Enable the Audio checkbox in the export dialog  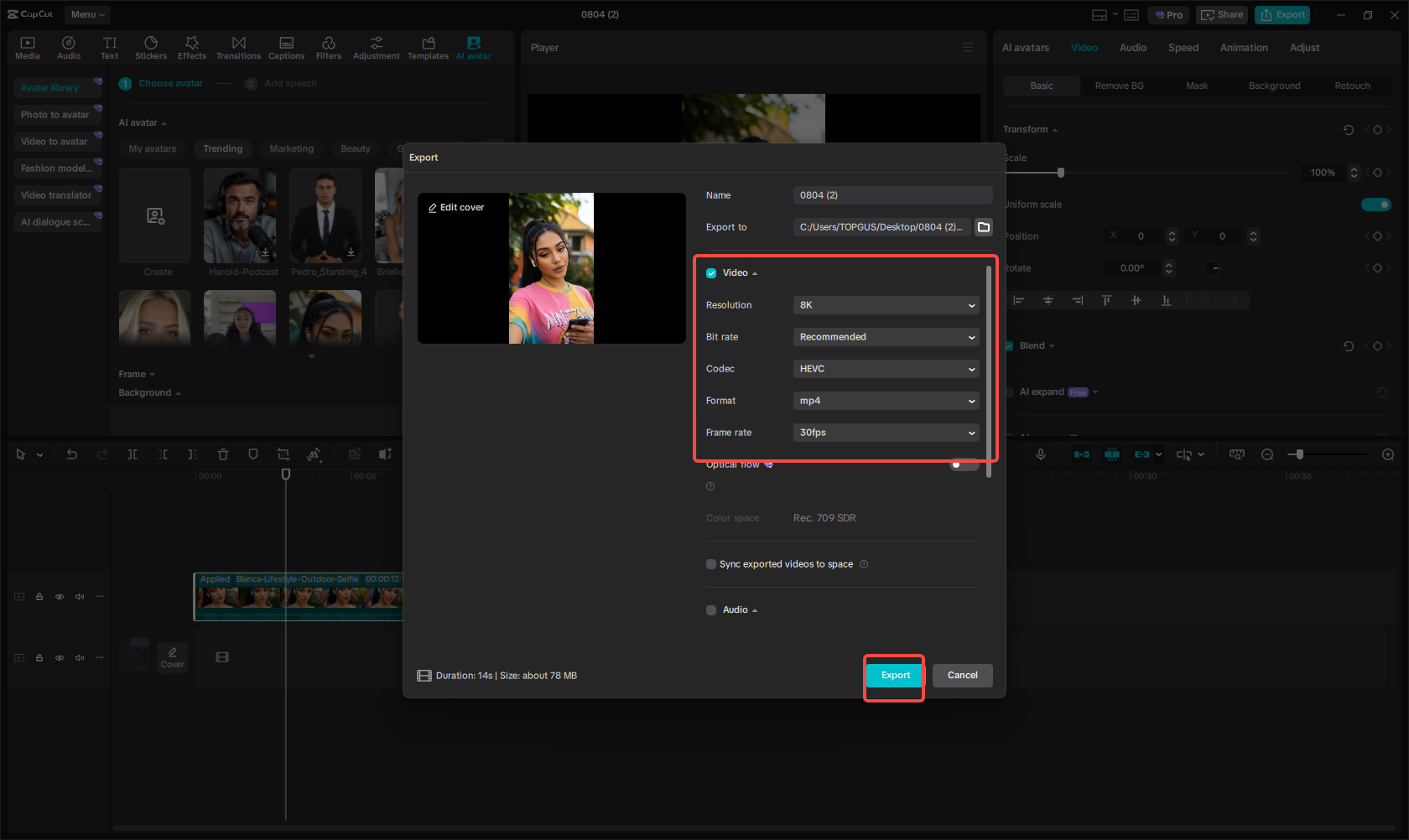click(710, 609)
